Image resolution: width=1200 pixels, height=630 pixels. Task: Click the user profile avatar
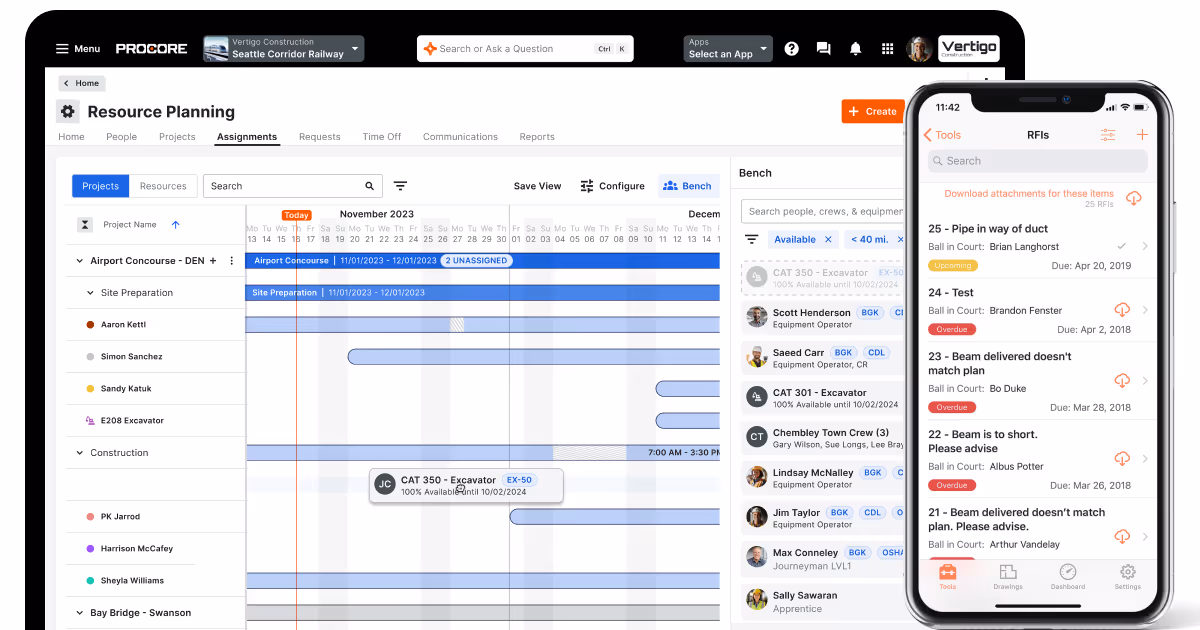919,48
